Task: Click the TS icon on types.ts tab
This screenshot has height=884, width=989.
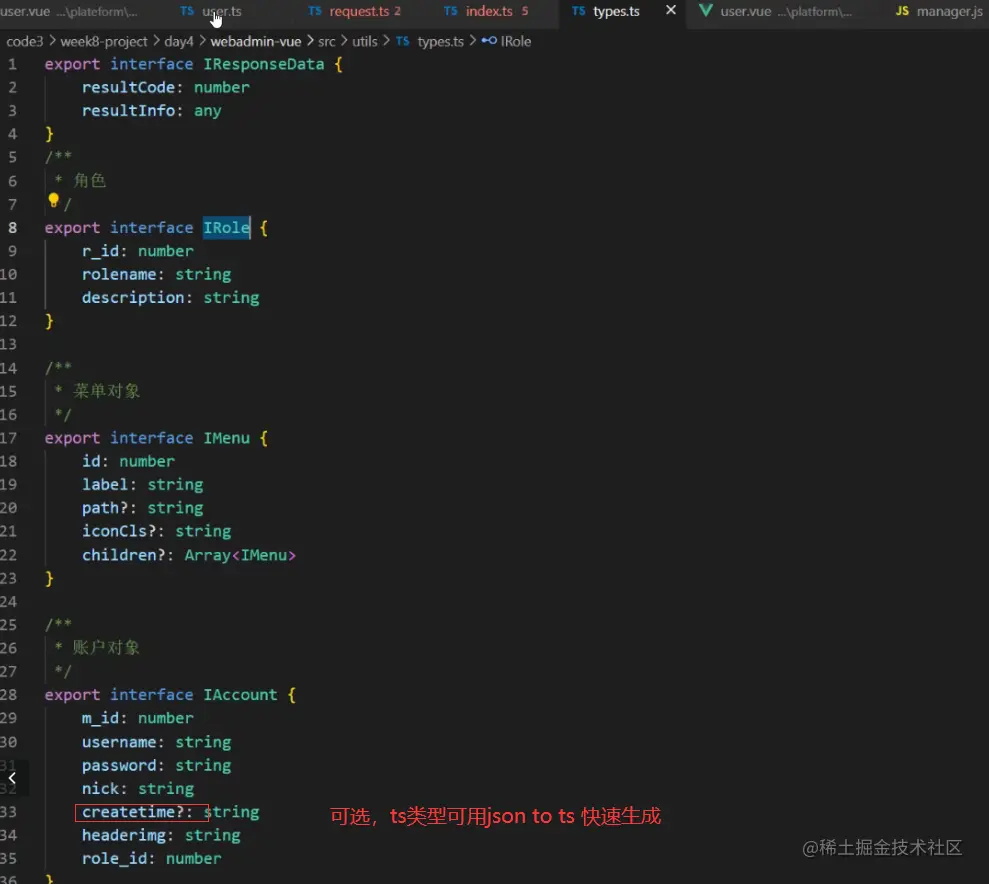Action: point(578,11)
